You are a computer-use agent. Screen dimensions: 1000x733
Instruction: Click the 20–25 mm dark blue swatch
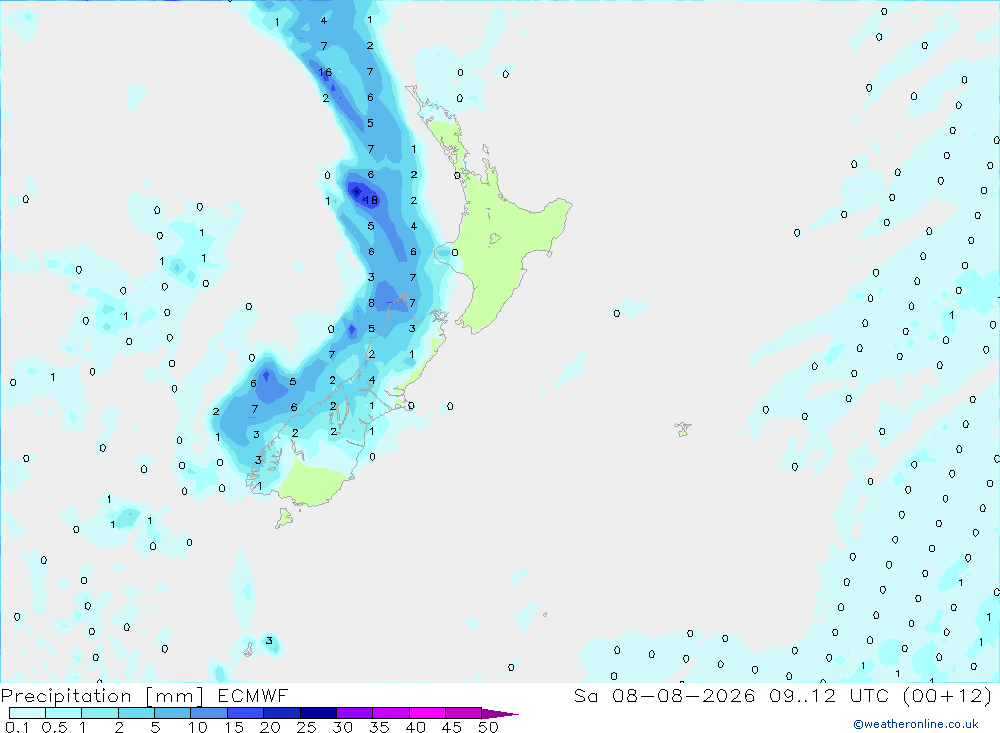282,713
